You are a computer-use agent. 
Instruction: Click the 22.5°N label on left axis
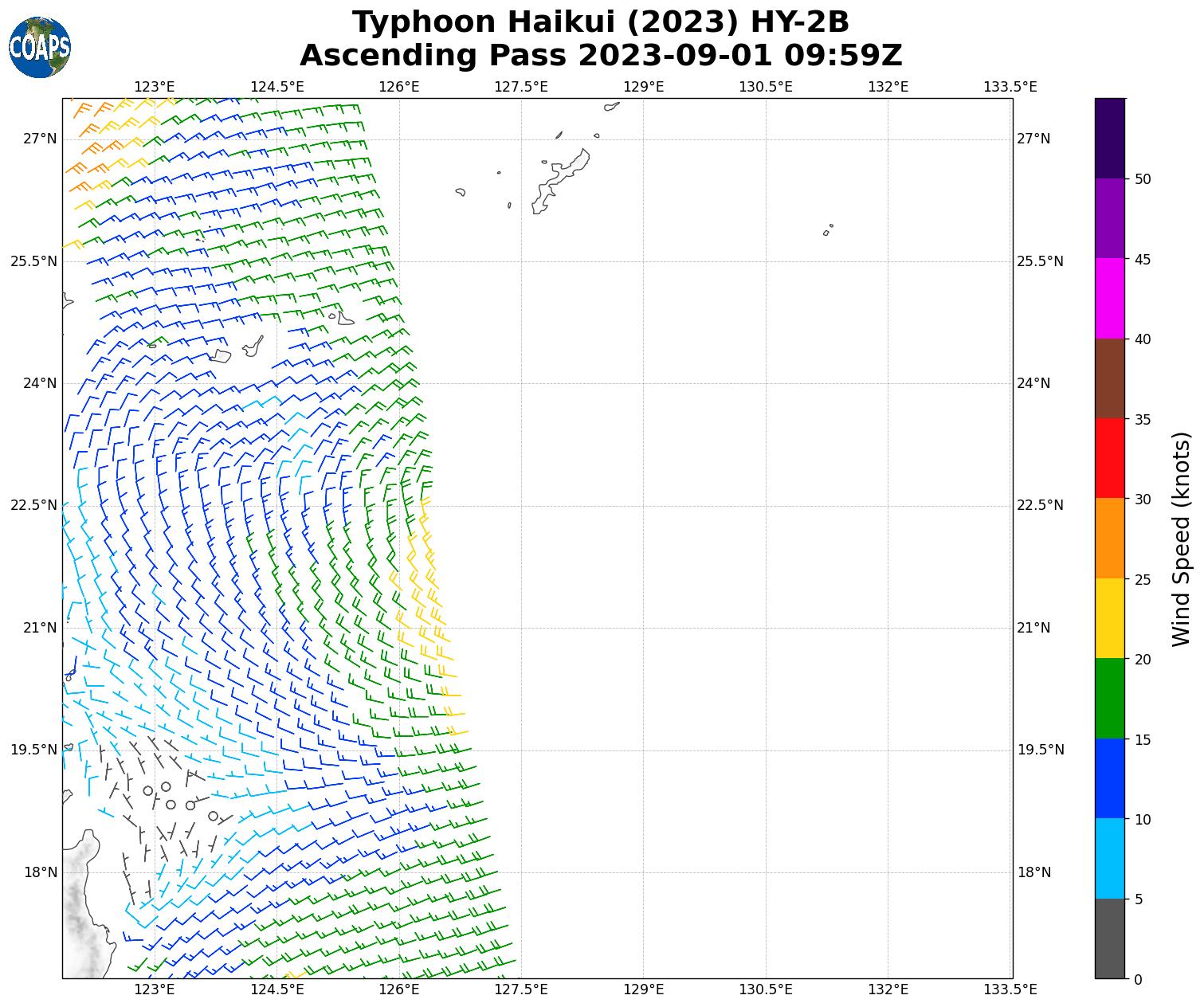pyautogui.click(x=33, y=505)
